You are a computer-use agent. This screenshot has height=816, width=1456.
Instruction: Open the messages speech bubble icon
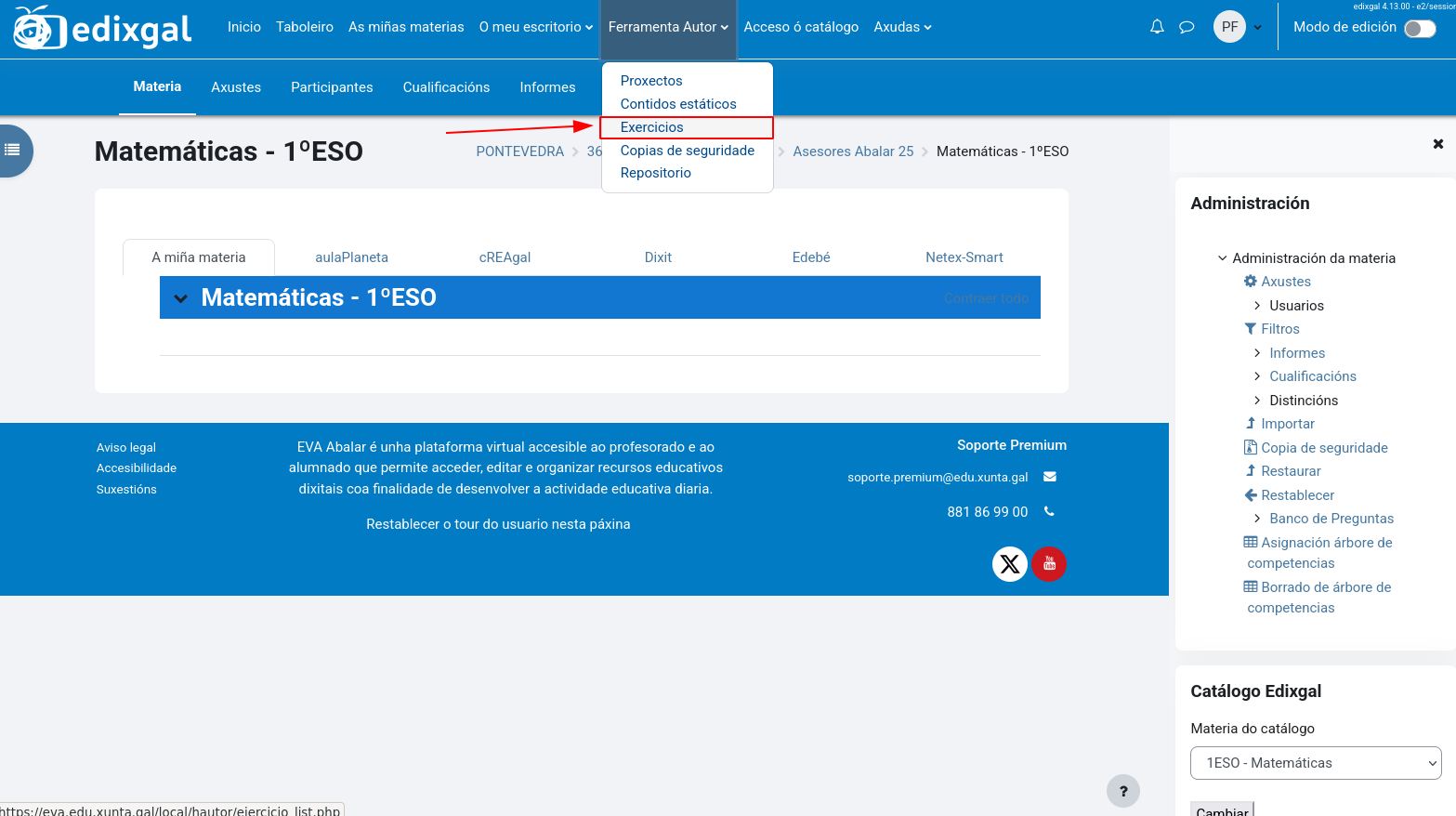tap(1187, 27)
